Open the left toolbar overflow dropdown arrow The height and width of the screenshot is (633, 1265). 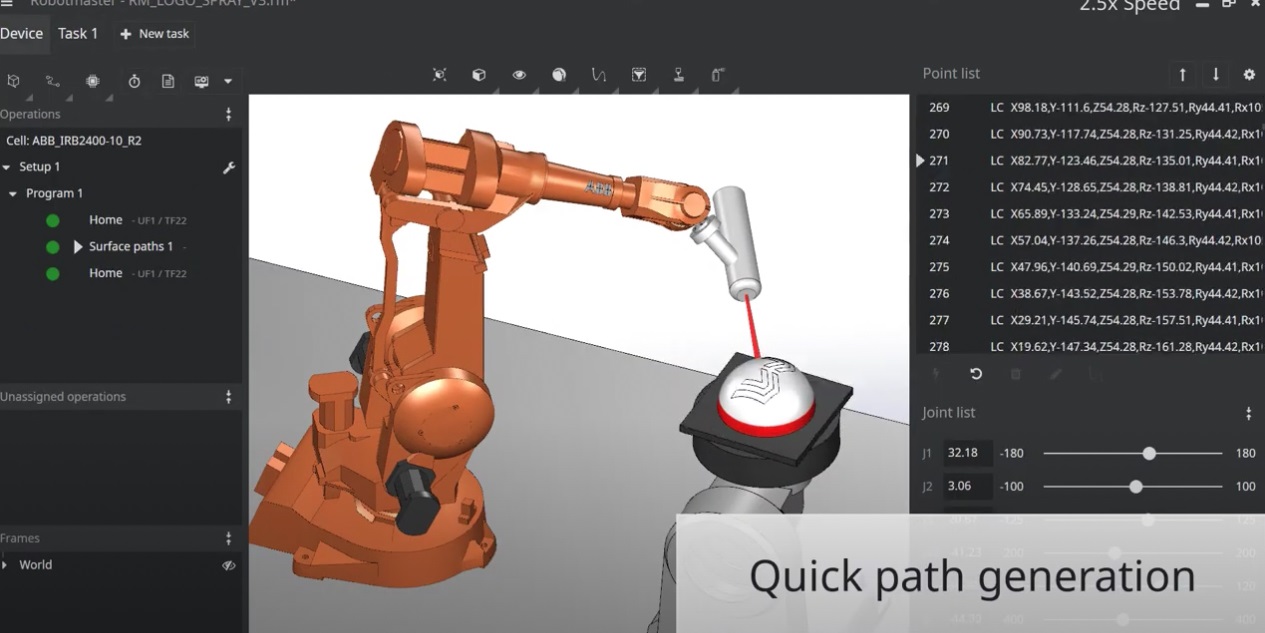(x=228, y=81)
